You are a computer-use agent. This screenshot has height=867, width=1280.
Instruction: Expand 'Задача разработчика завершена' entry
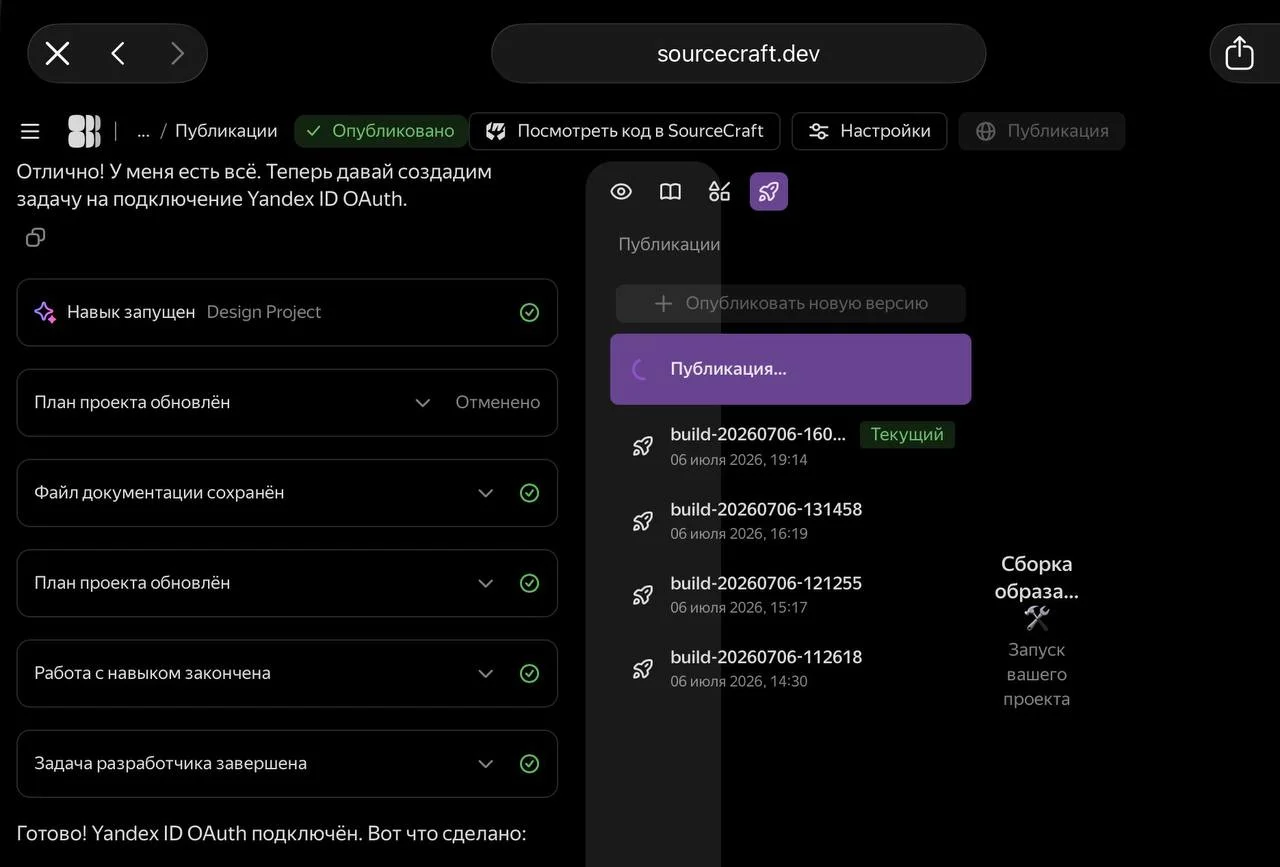[x=486, y=763]
